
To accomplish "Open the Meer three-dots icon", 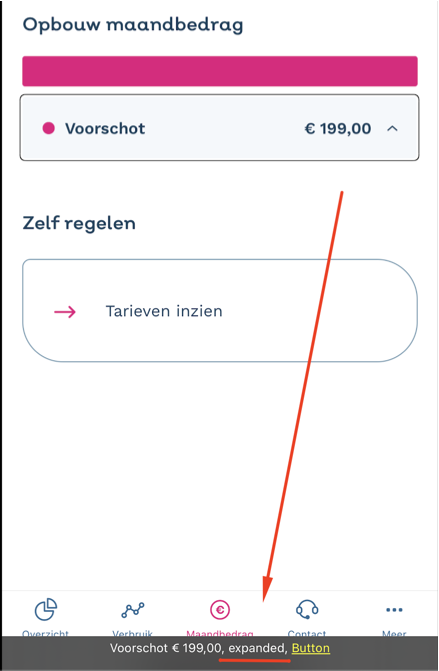I will 394,610.
